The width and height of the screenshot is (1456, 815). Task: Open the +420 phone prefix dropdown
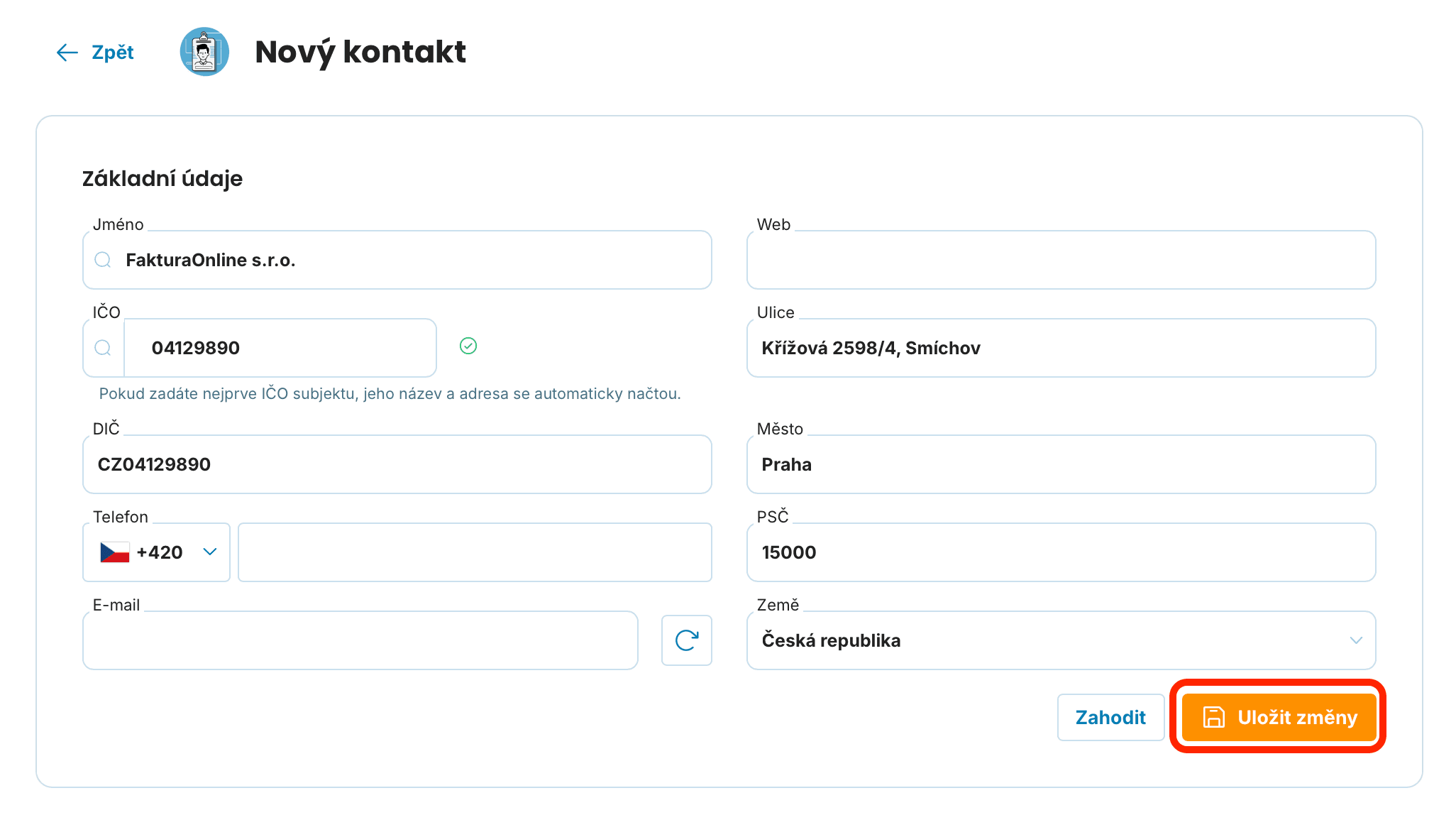157,552
